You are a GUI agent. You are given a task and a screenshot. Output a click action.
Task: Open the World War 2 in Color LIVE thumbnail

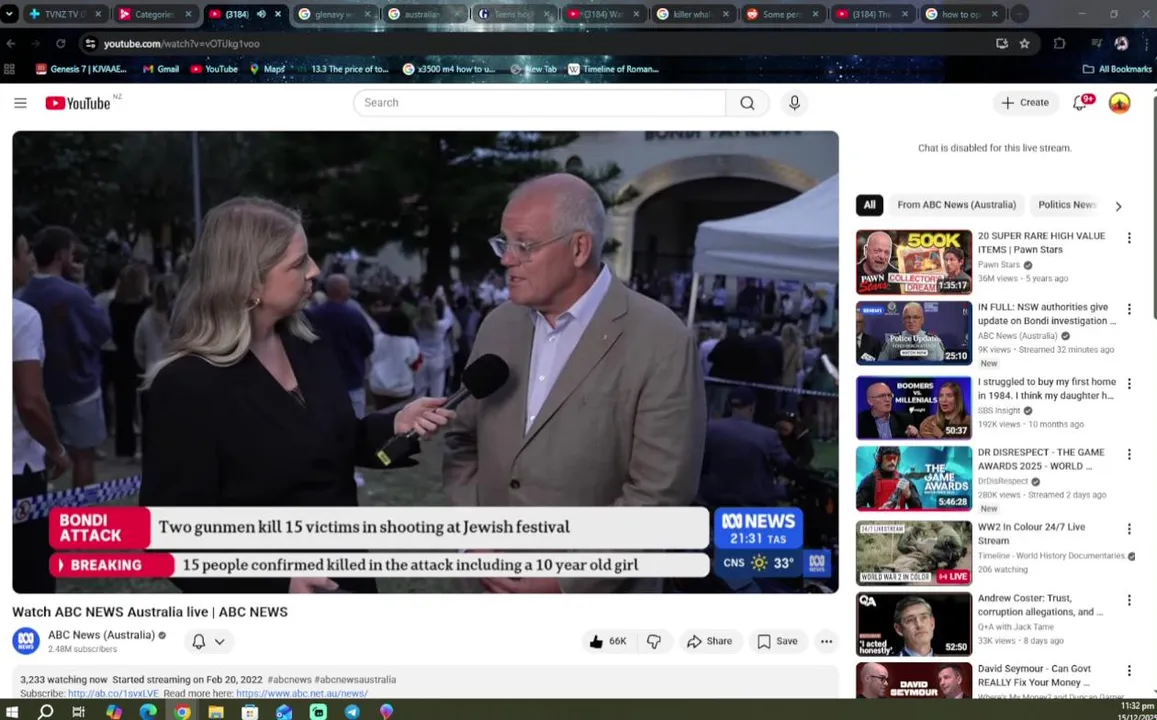point(913,553)
